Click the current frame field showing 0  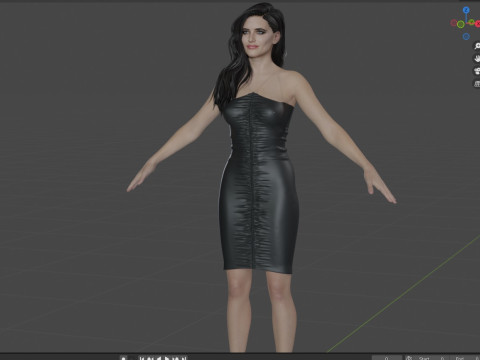[x=387, y=358]
